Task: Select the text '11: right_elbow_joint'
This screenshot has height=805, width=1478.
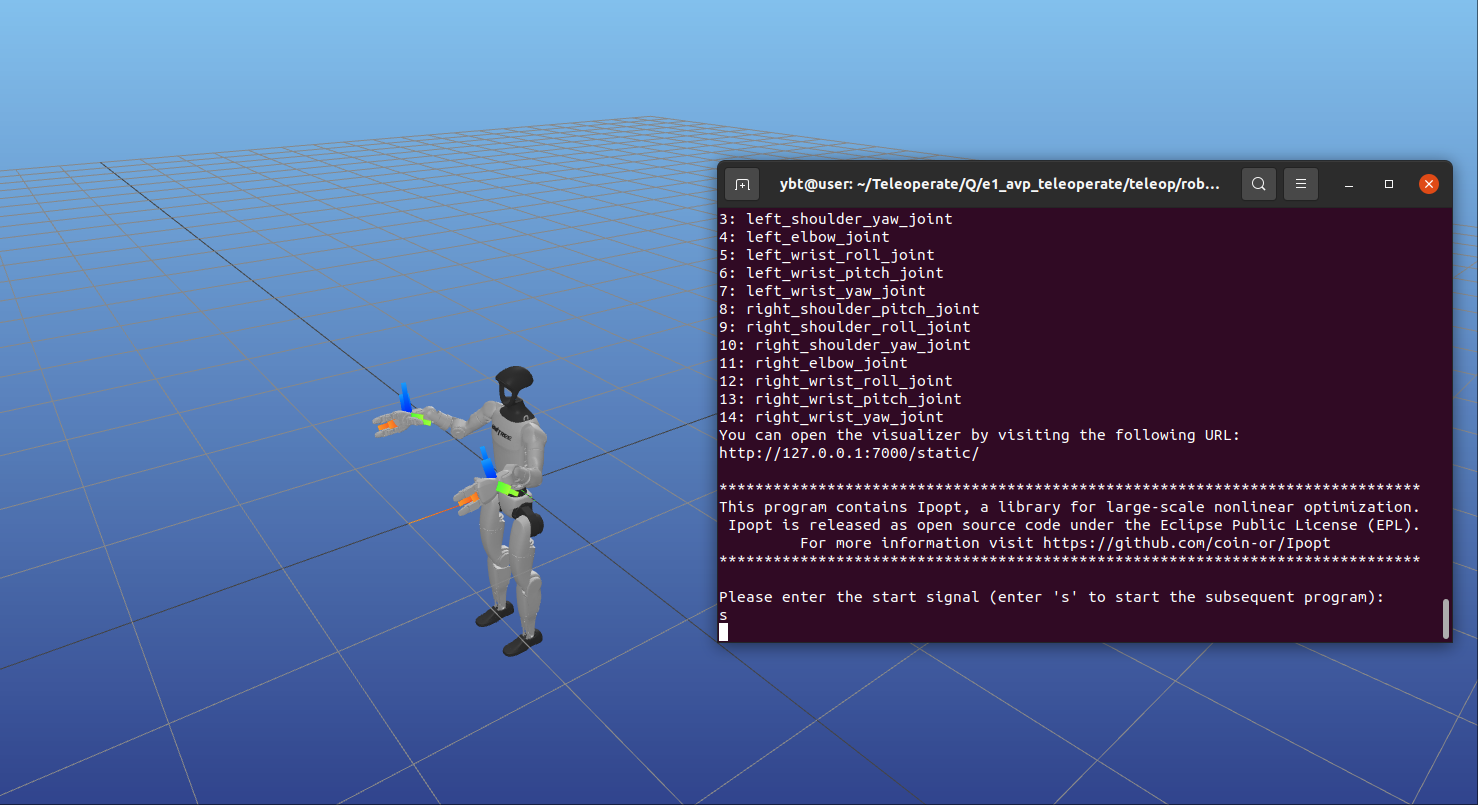Action: tap(813, 363)
